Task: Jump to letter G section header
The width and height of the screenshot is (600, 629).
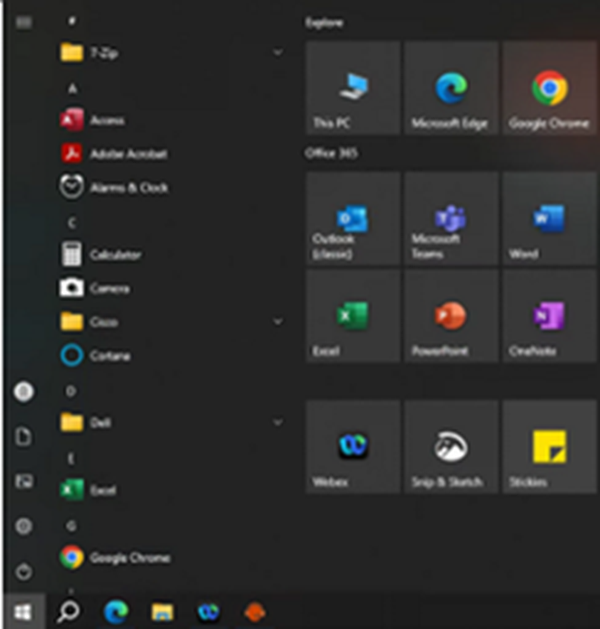Action: [x=72, y=526]
